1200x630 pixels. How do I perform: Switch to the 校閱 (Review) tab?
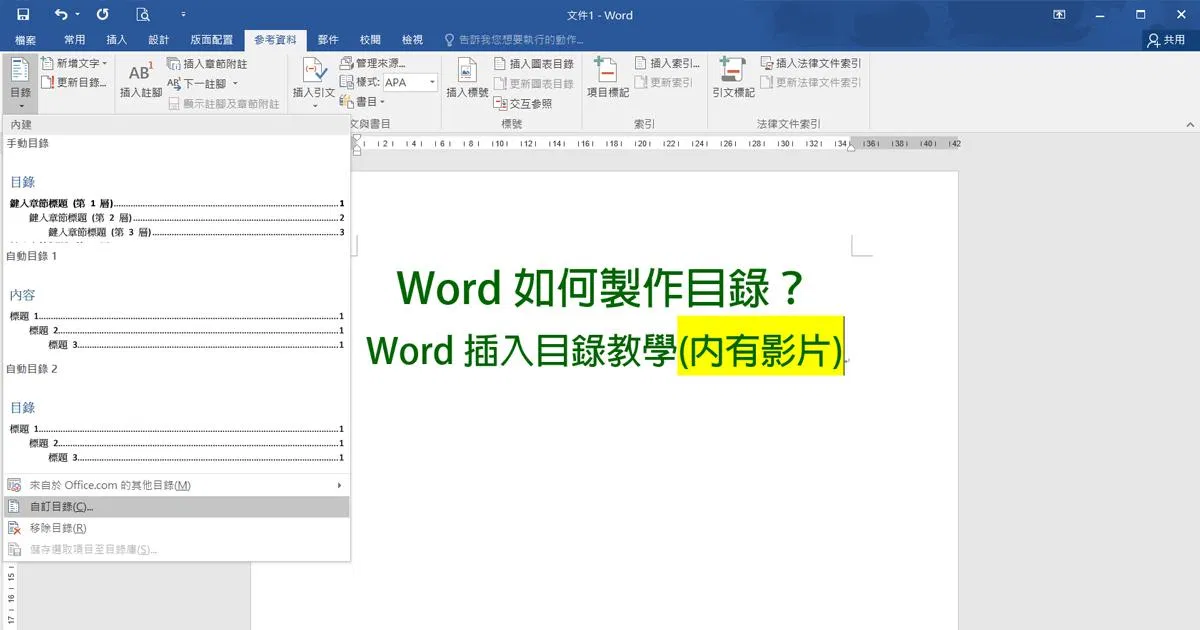(370, 40)
